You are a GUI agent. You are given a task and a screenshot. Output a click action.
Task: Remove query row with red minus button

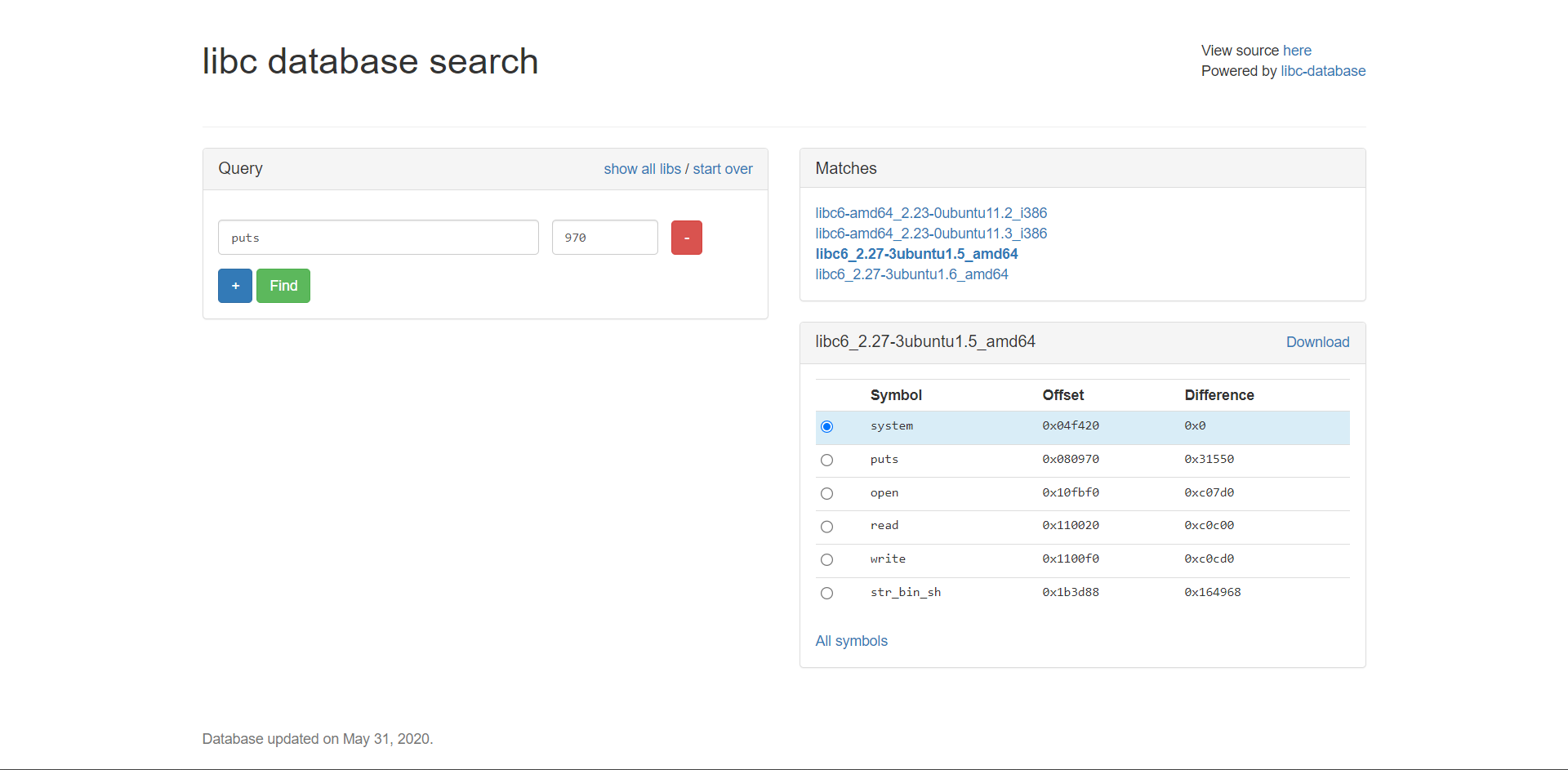(x=686, y=238)
